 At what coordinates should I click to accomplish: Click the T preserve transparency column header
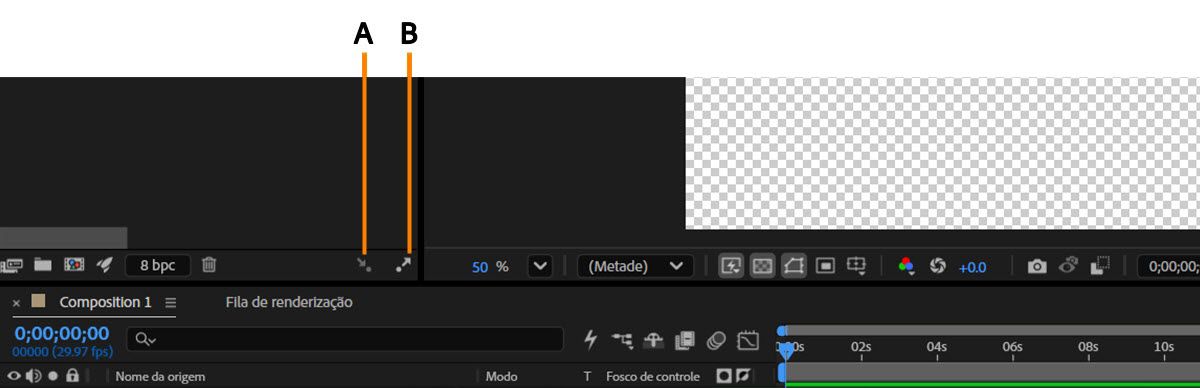[587, 377]
